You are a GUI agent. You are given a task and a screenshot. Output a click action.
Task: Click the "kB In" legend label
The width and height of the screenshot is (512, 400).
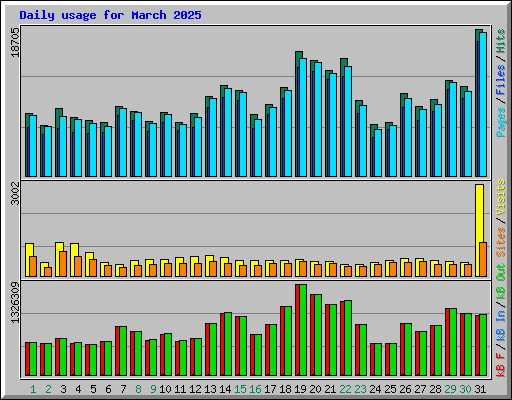point(501,325)
